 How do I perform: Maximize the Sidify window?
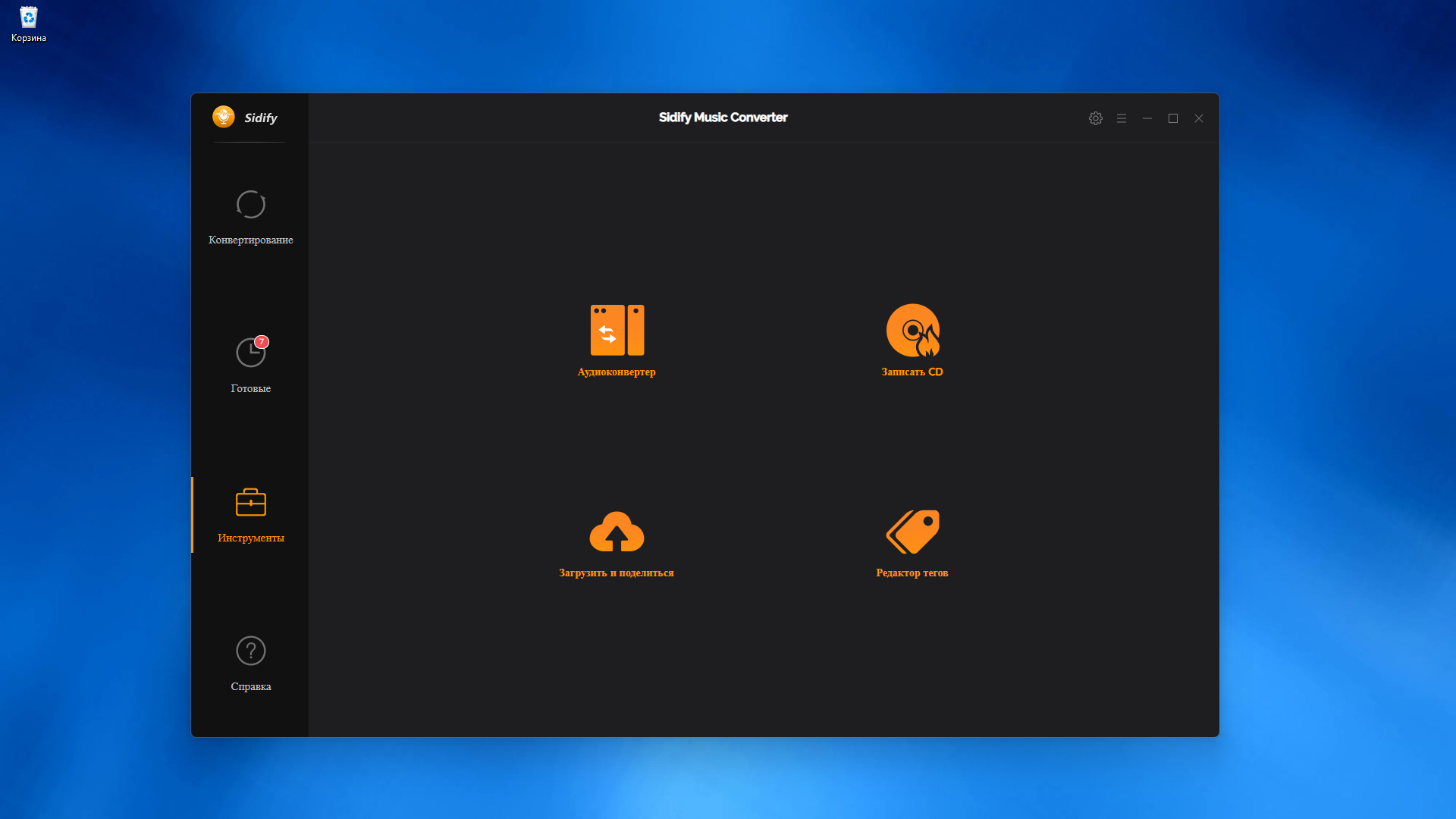(1173, 118)
